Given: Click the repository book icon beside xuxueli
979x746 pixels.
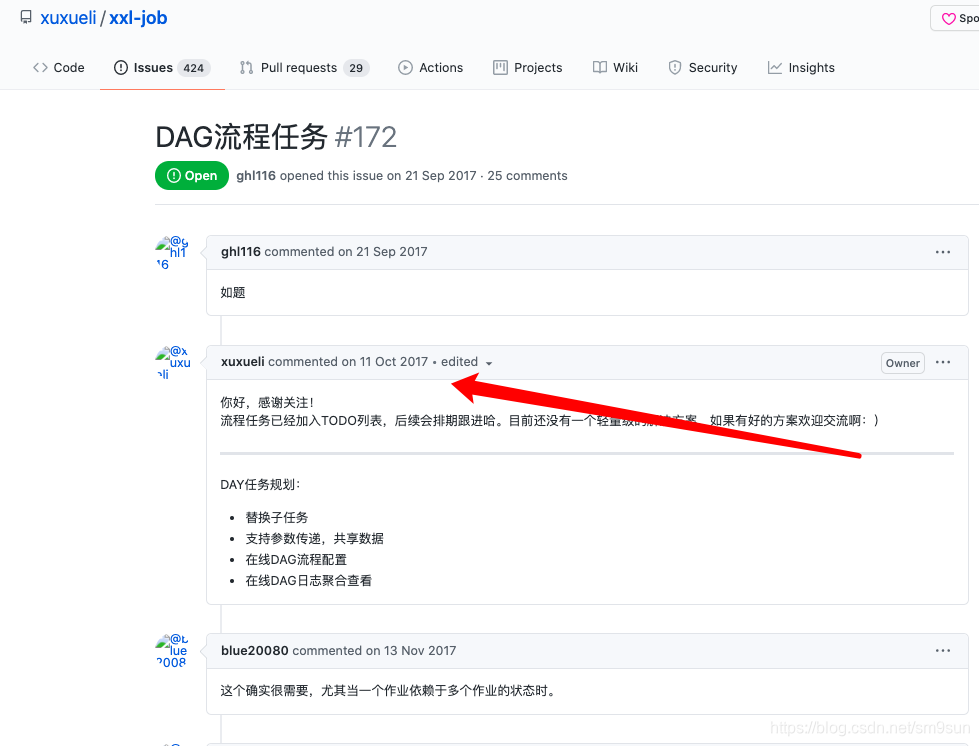Looking at the screenshot, I should pyautogui.click(x=26, y=17).
